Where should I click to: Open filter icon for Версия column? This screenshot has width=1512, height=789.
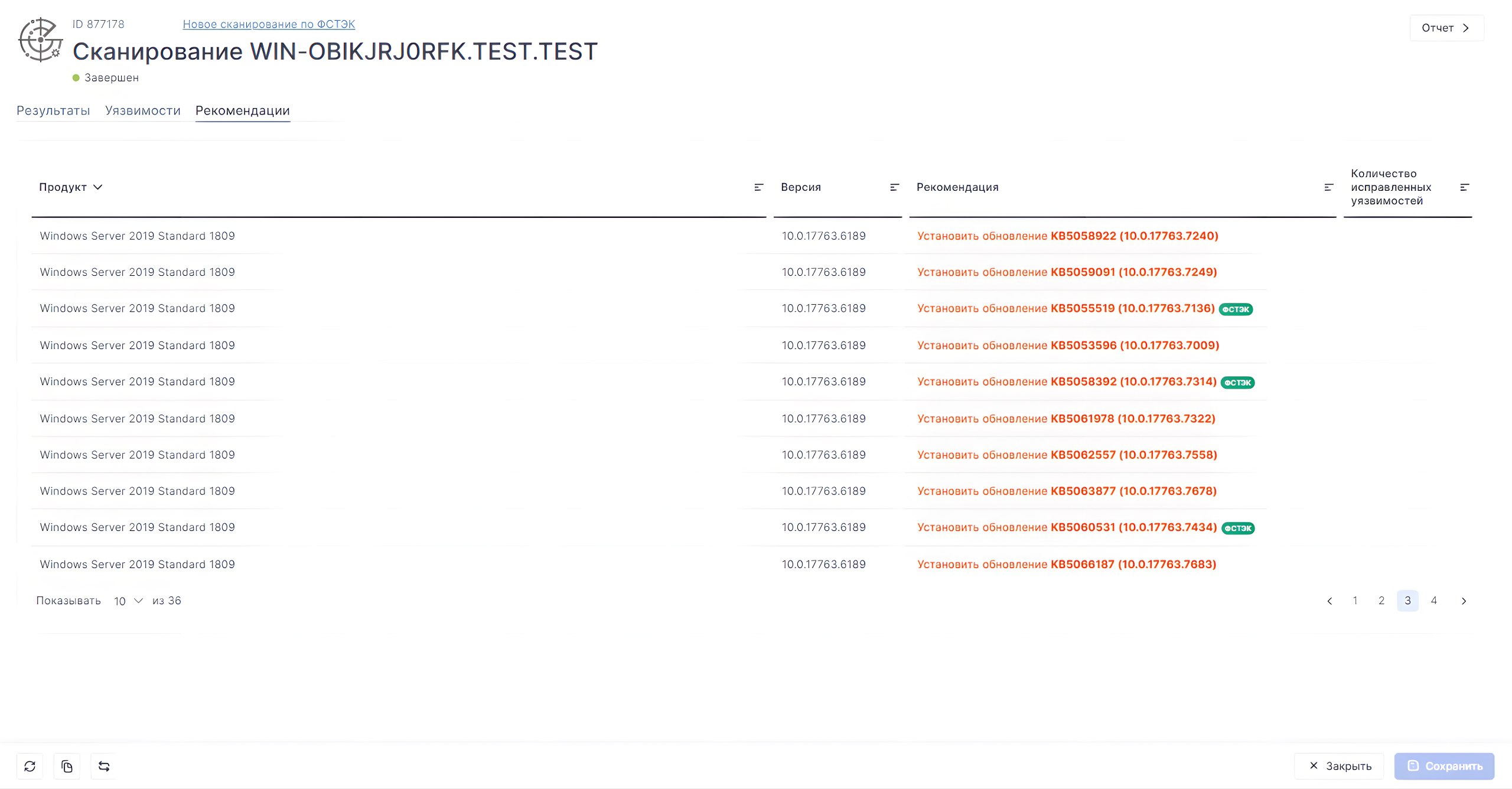894,187
